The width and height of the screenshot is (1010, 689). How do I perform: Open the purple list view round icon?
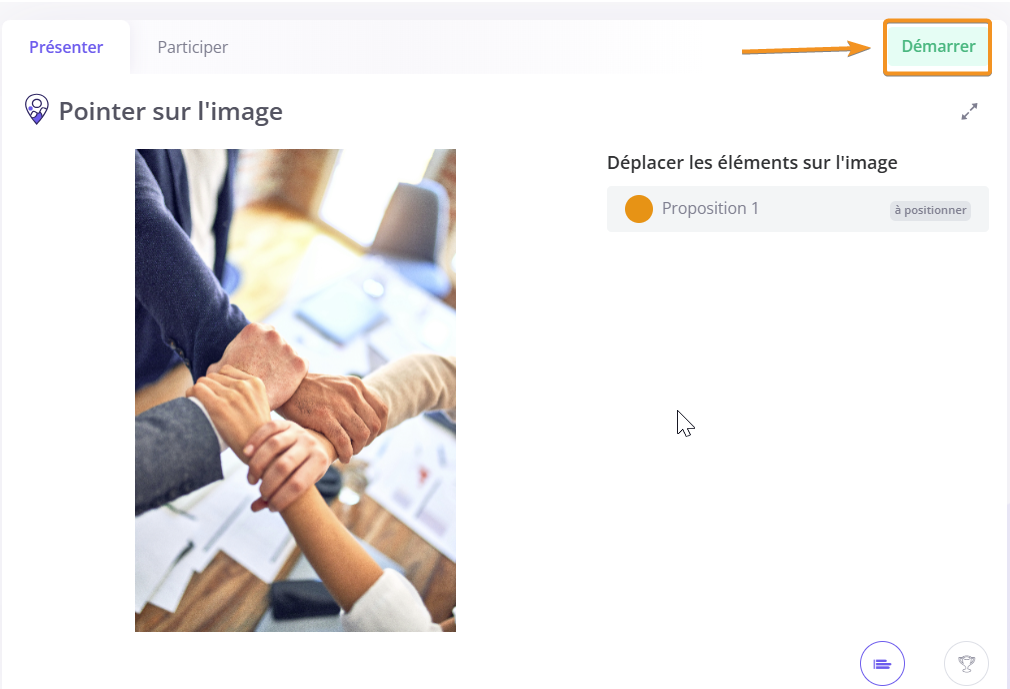tap(882, 663)
